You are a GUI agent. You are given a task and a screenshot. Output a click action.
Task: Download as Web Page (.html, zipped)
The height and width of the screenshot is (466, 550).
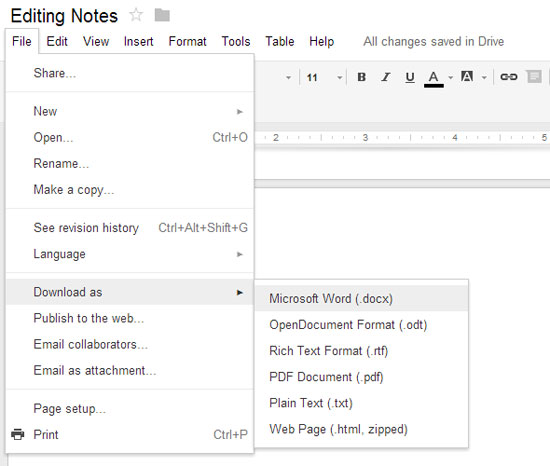tap(361, 430)
